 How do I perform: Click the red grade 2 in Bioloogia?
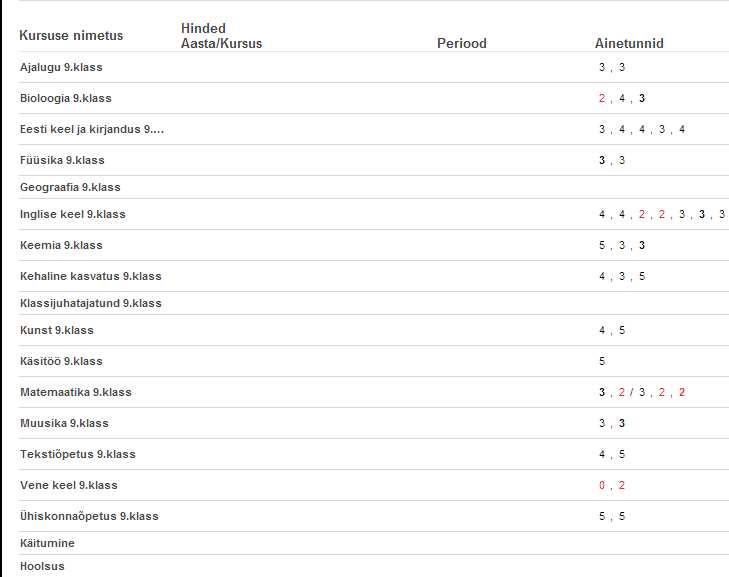(602, 99)
